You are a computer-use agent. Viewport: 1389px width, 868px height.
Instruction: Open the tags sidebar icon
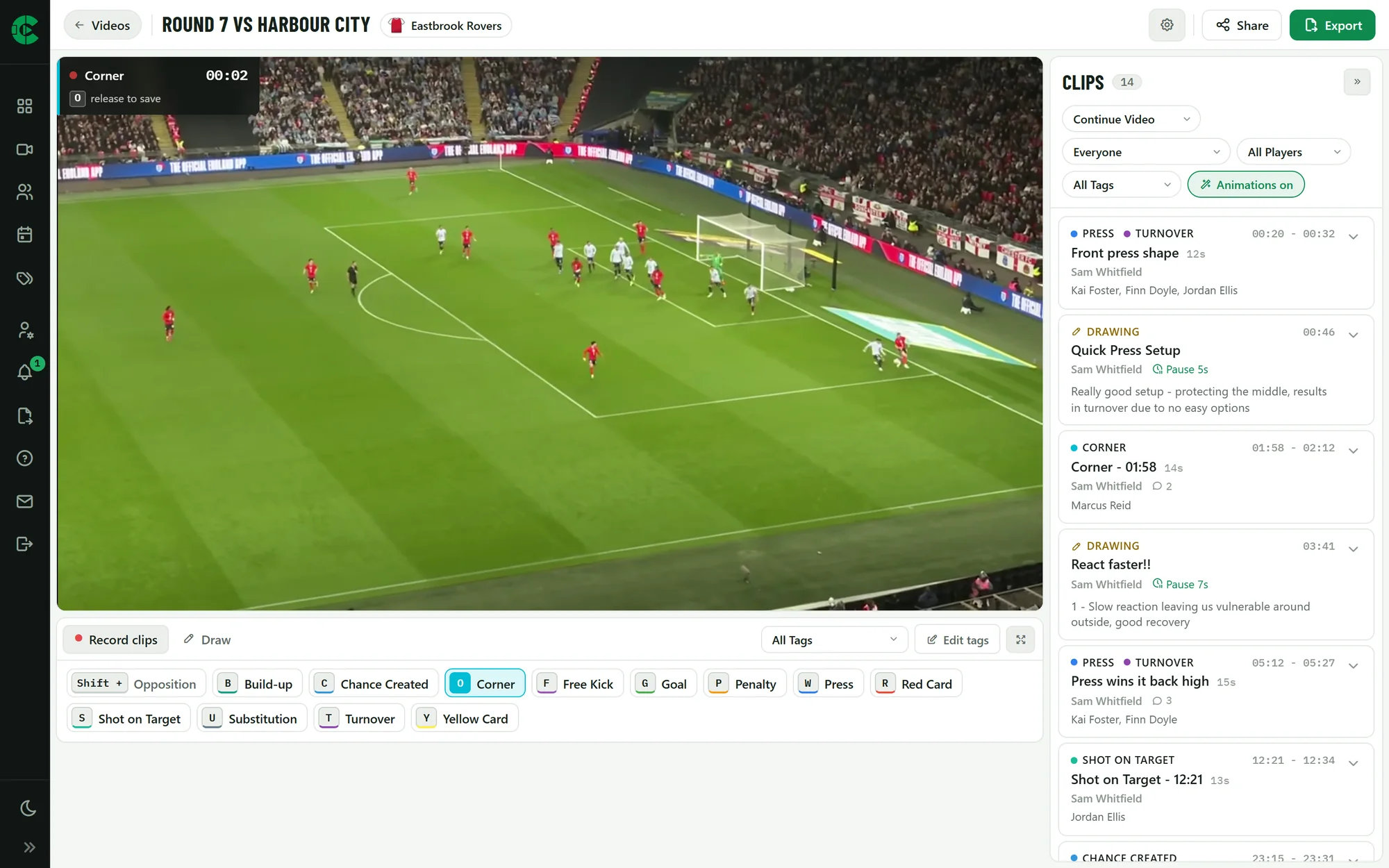[24, 278]
